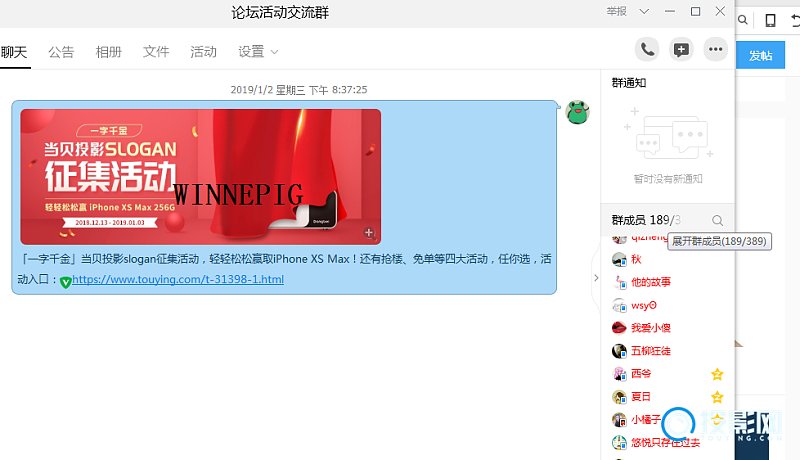Click the 群通知 heading
The height and width of the screenshot is (460, 800).
(x=629, y=83)
